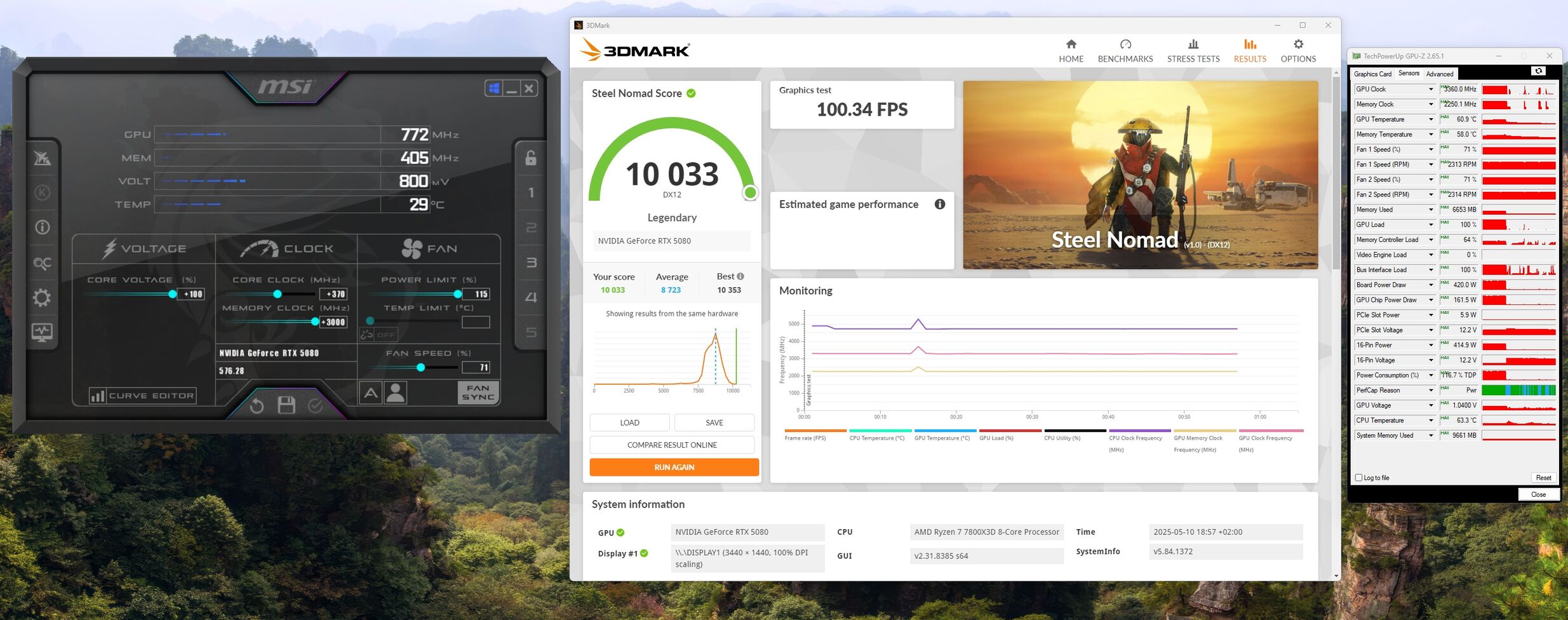This screenshot has width=1568, height=620.
Task: Click the Fan Speed slider handle
Action: 420,368
